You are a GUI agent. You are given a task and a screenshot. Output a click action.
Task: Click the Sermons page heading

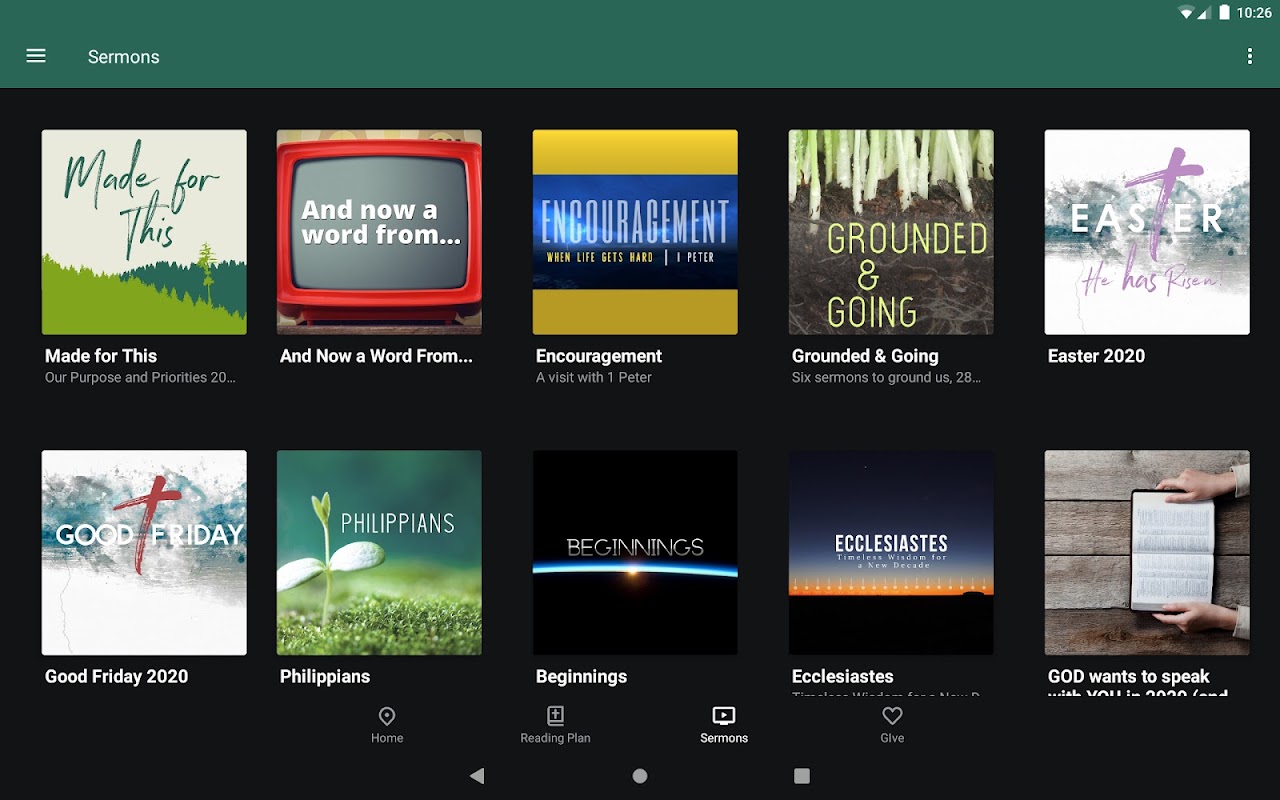[124, 57]
